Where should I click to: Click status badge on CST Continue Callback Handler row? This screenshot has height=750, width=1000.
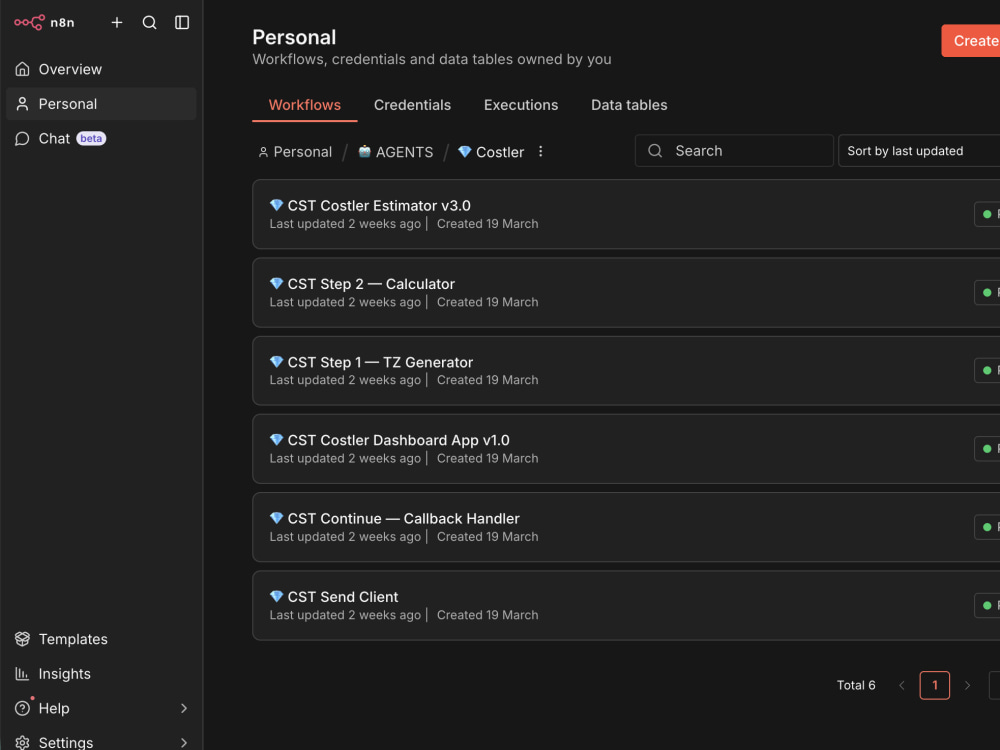pos(987,527)
